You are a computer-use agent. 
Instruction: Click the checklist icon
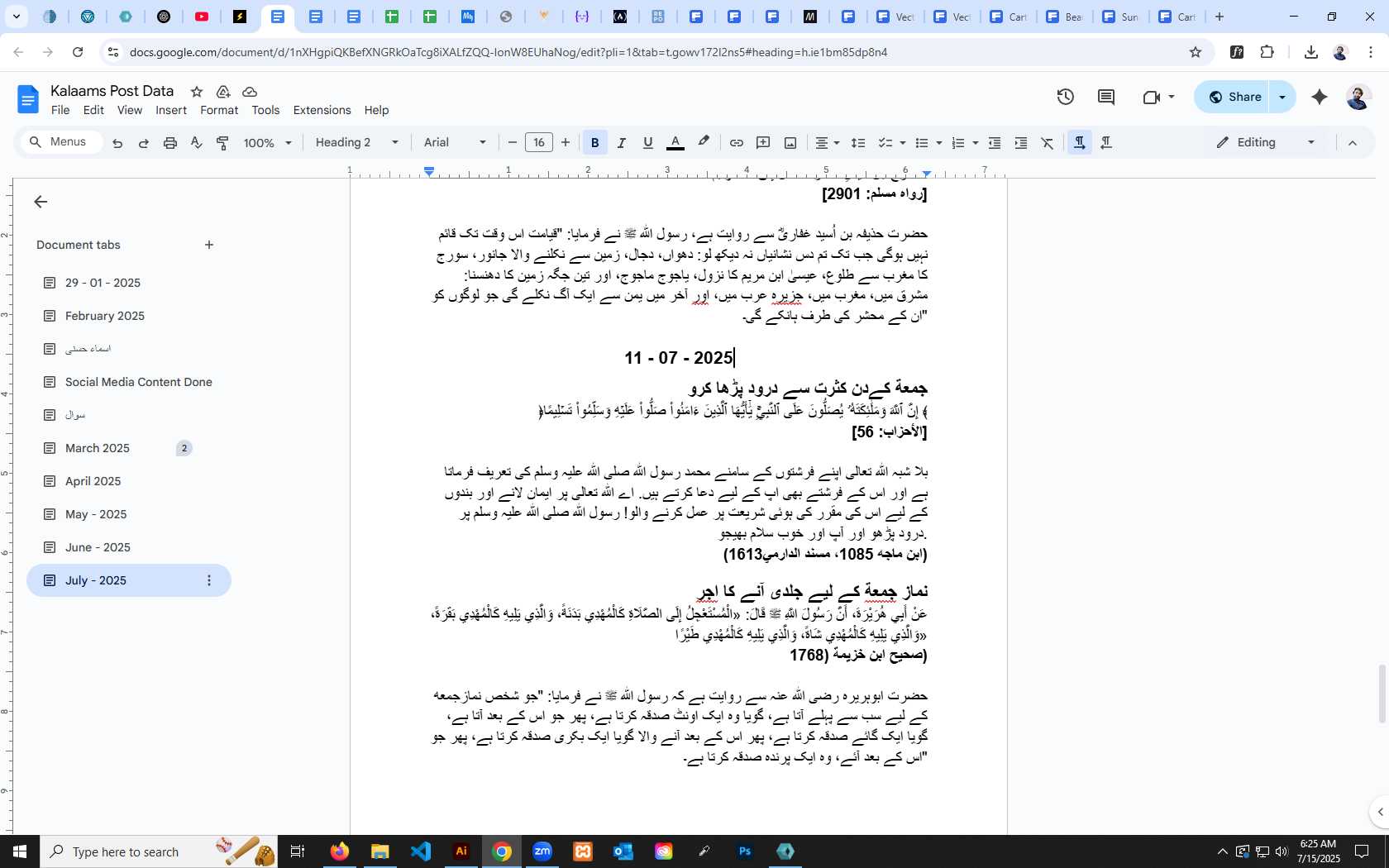885,143
